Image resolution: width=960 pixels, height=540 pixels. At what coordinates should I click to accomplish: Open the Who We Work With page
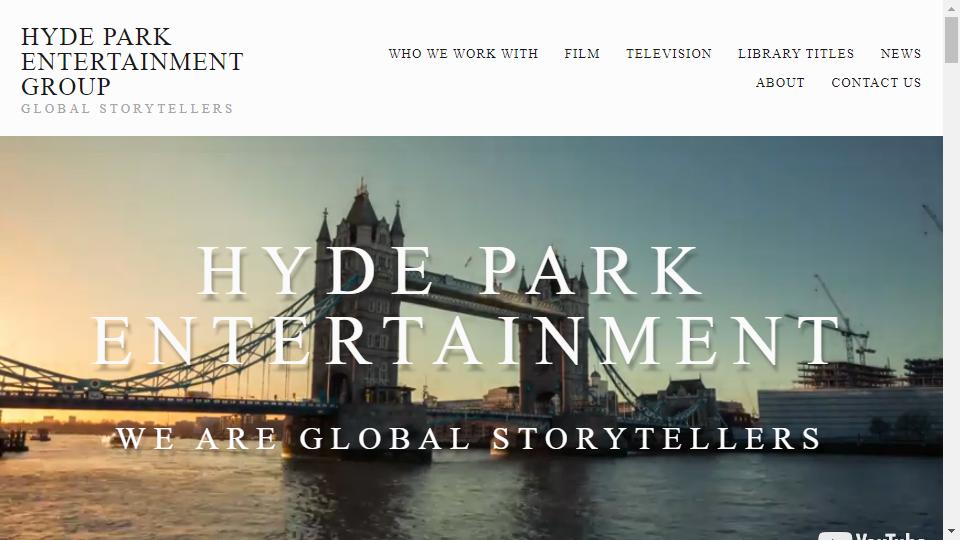(x=463, y=54)
